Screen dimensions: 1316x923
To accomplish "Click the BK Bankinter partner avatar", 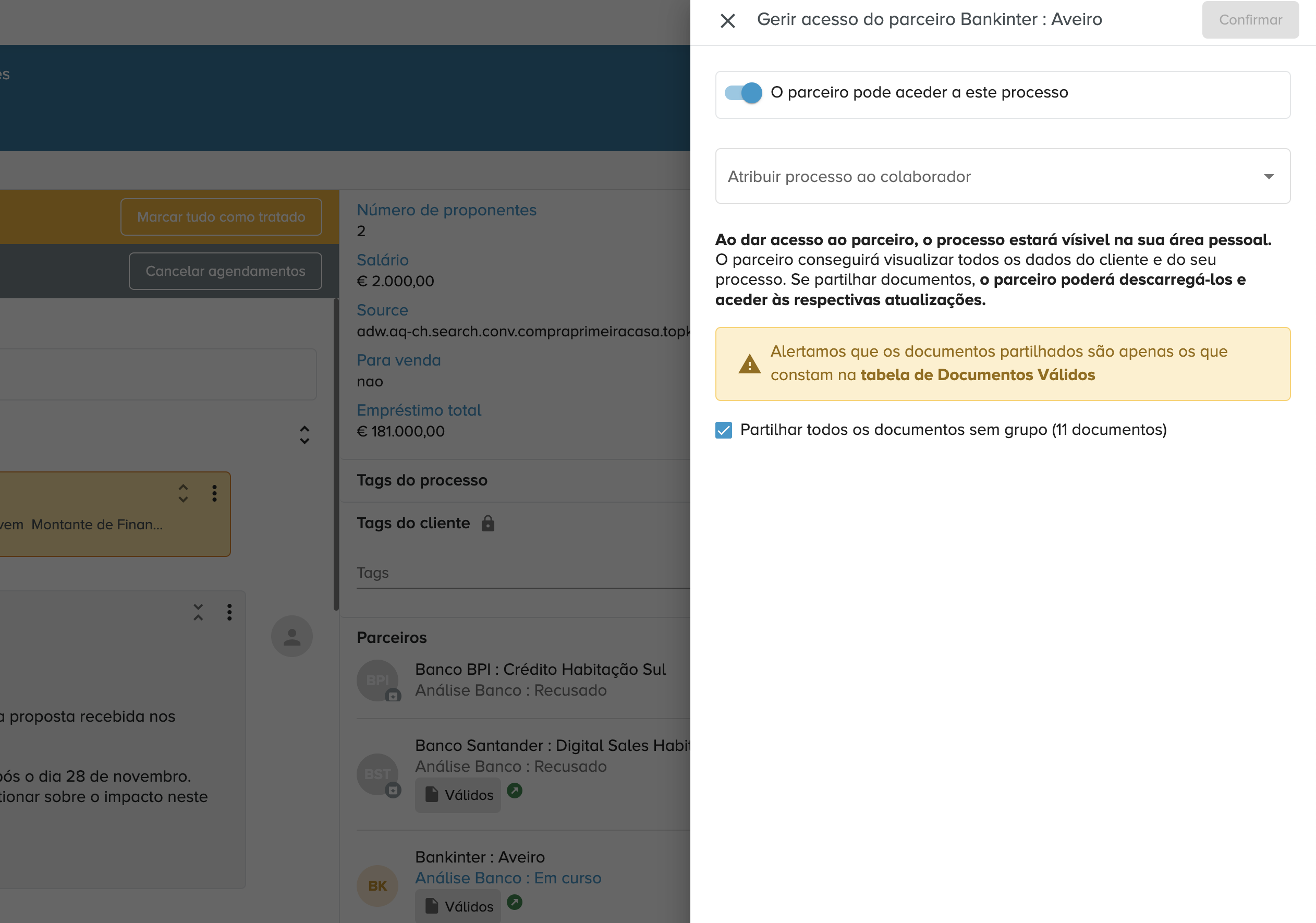I will pyautogui.click(x=377, y=886).
